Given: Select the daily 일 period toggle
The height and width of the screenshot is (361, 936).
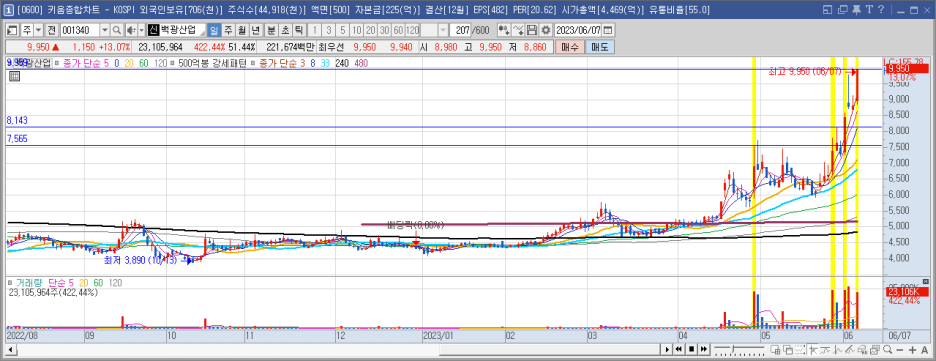Looking at the screenshot, I should (214, 30).
